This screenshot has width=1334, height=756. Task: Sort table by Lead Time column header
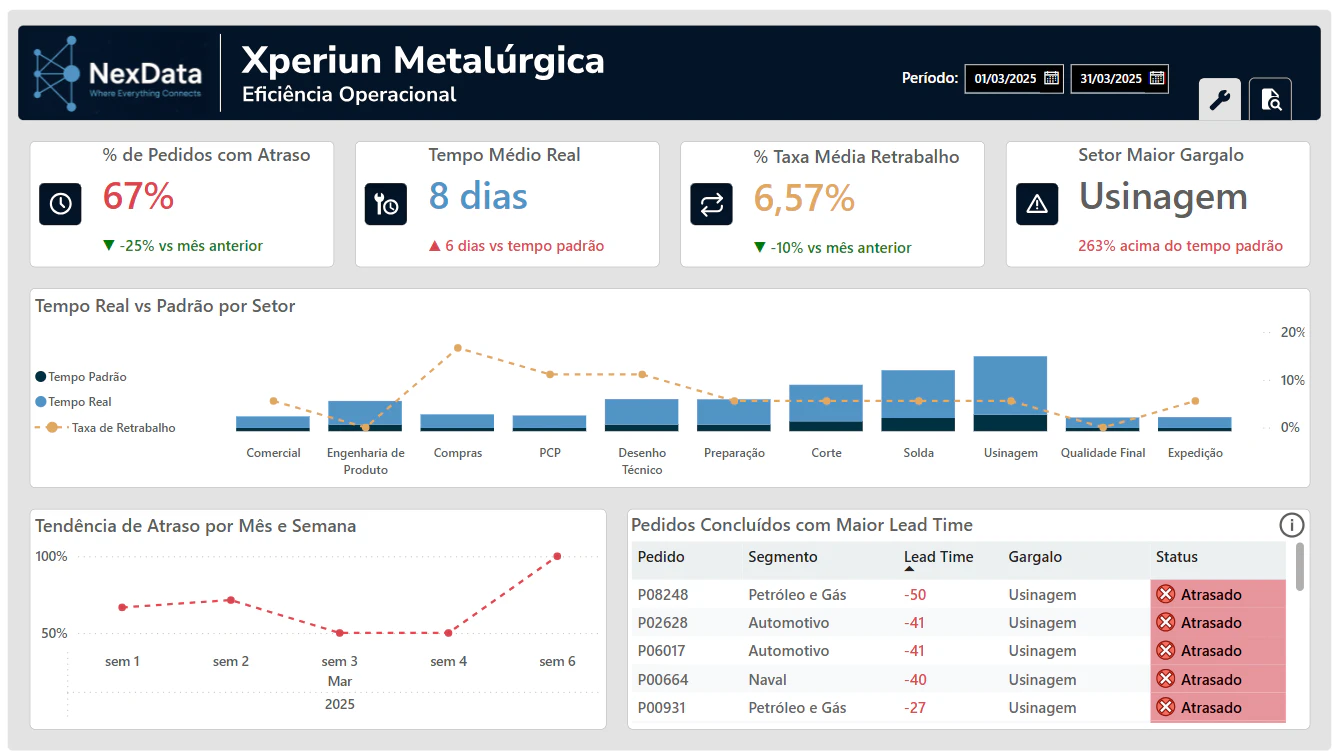pyautogui.click(x=938, y=557)
